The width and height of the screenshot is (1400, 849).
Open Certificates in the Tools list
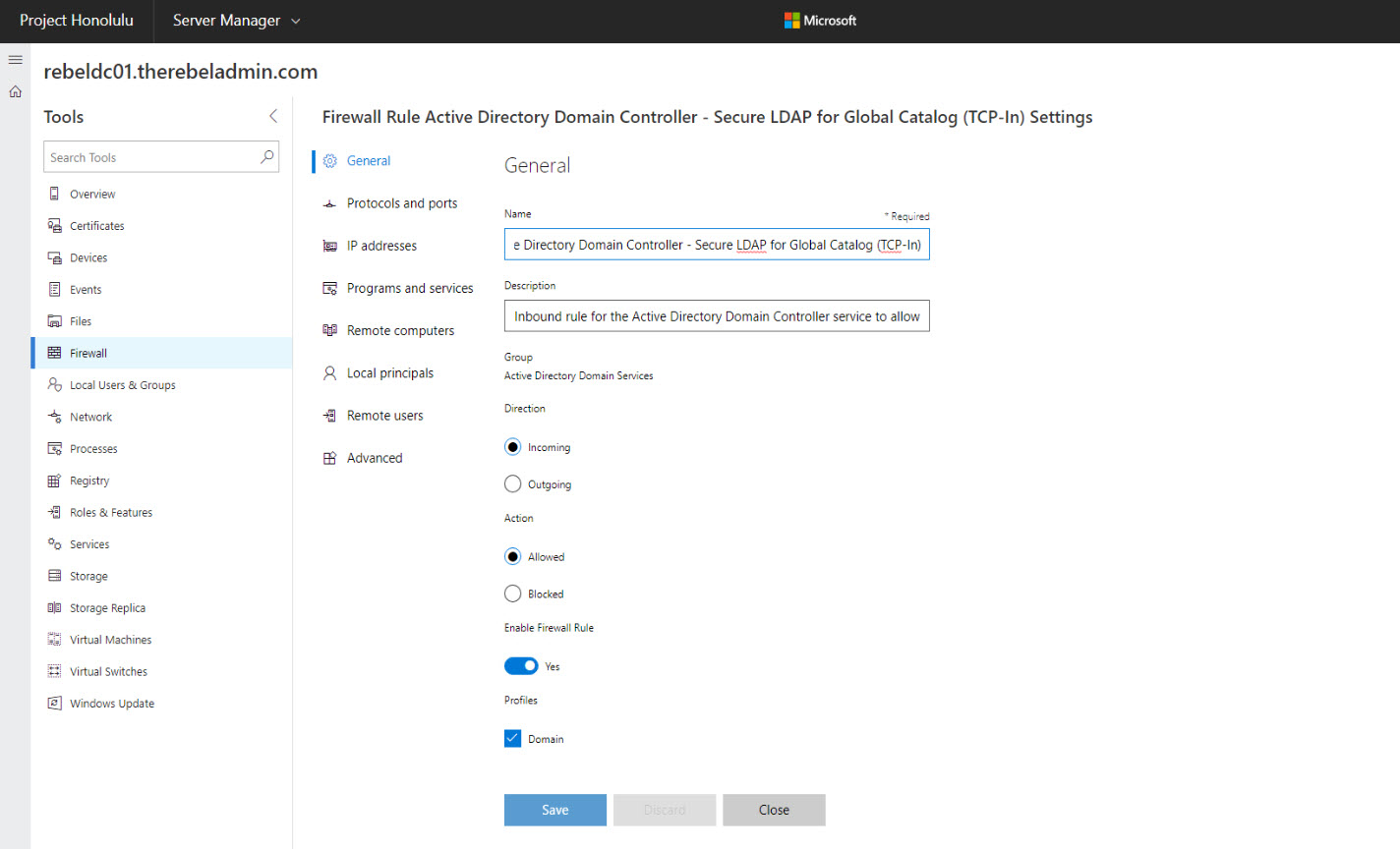(x=162, y=226)
